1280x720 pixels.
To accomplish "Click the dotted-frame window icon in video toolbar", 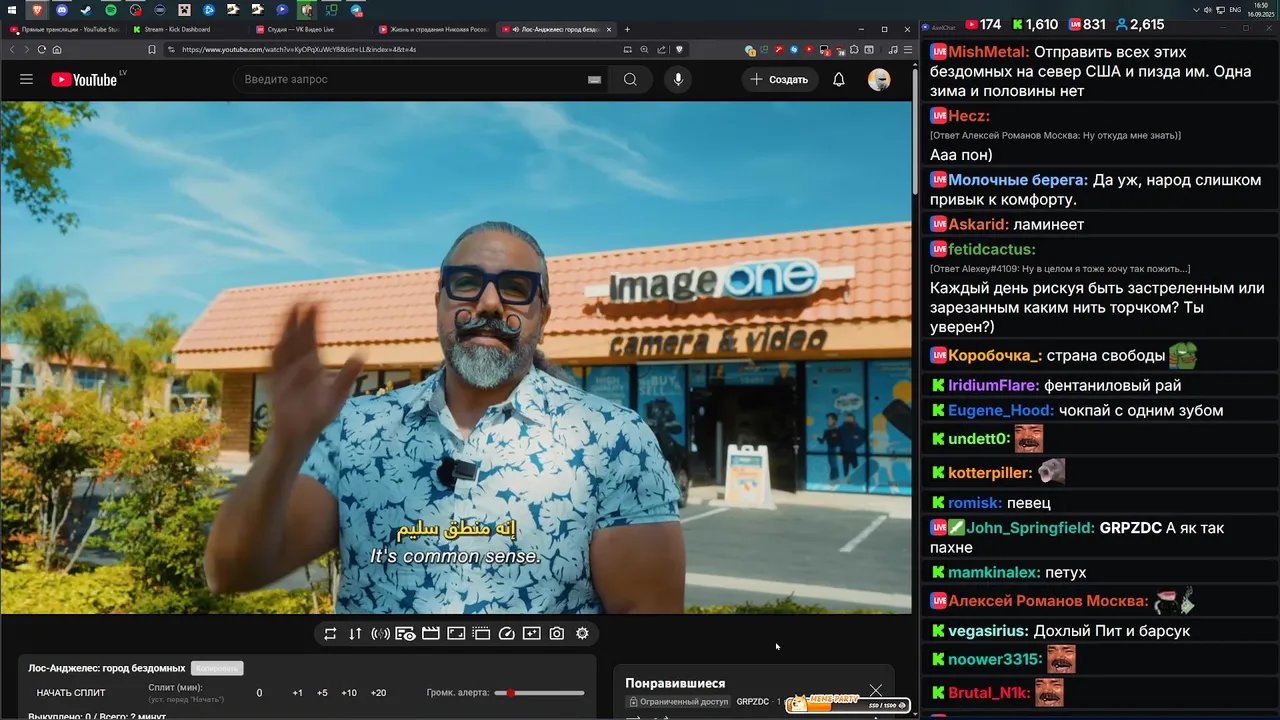I will tap(481, 633).
